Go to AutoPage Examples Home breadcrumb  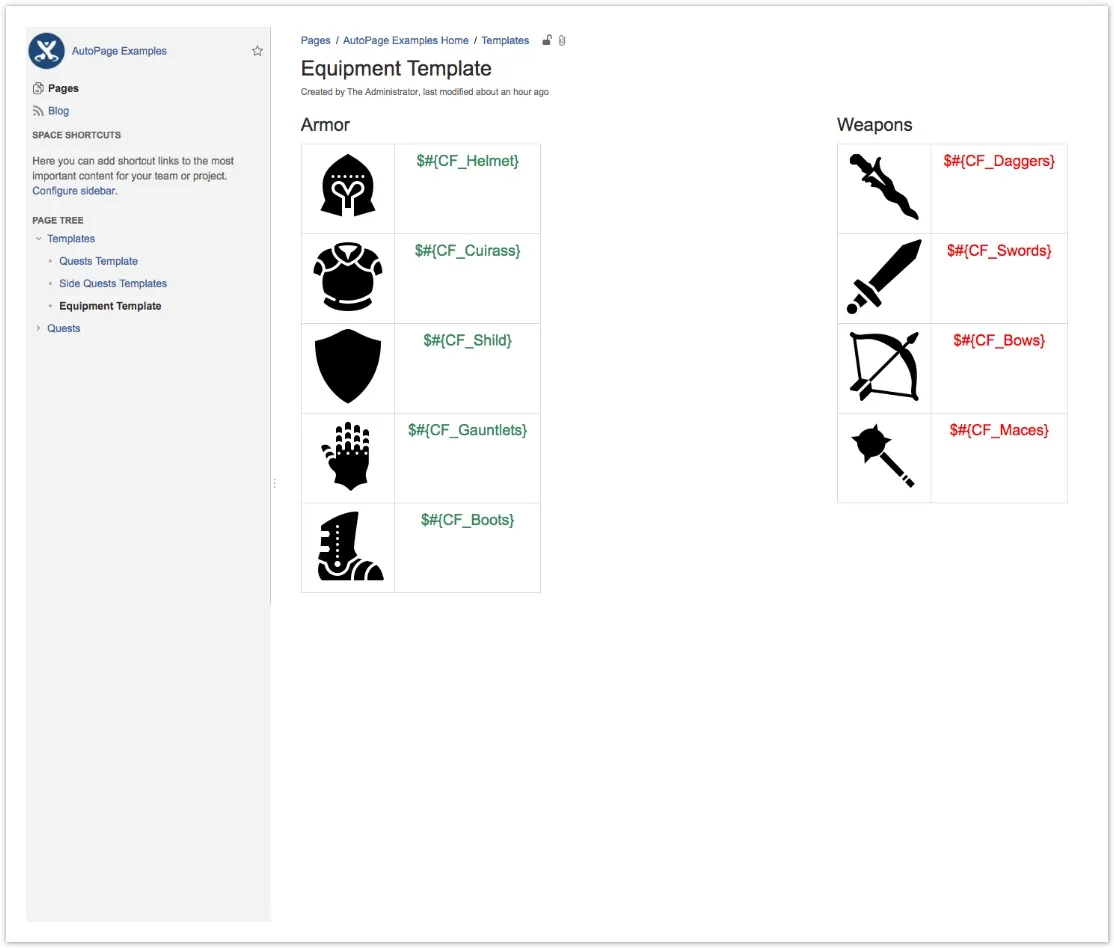(405, 41)
